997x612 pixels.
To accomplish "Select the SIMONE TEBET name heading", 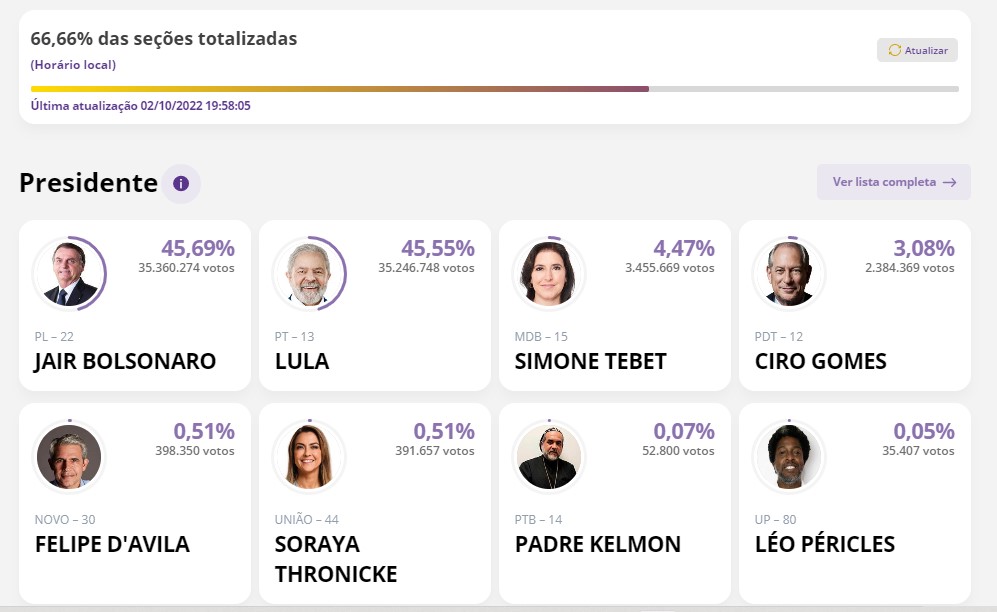I will (590, 361).
